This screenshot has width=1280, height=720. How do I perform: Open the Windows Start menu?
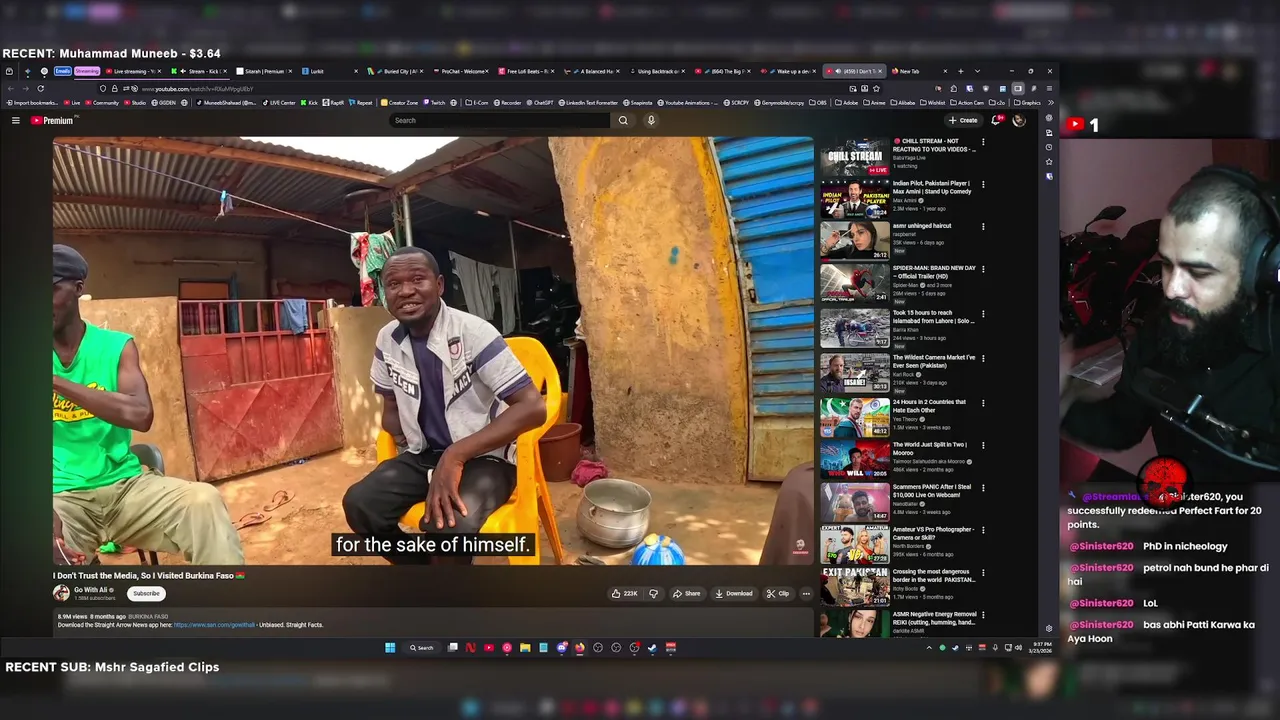[x=390, y=647]
